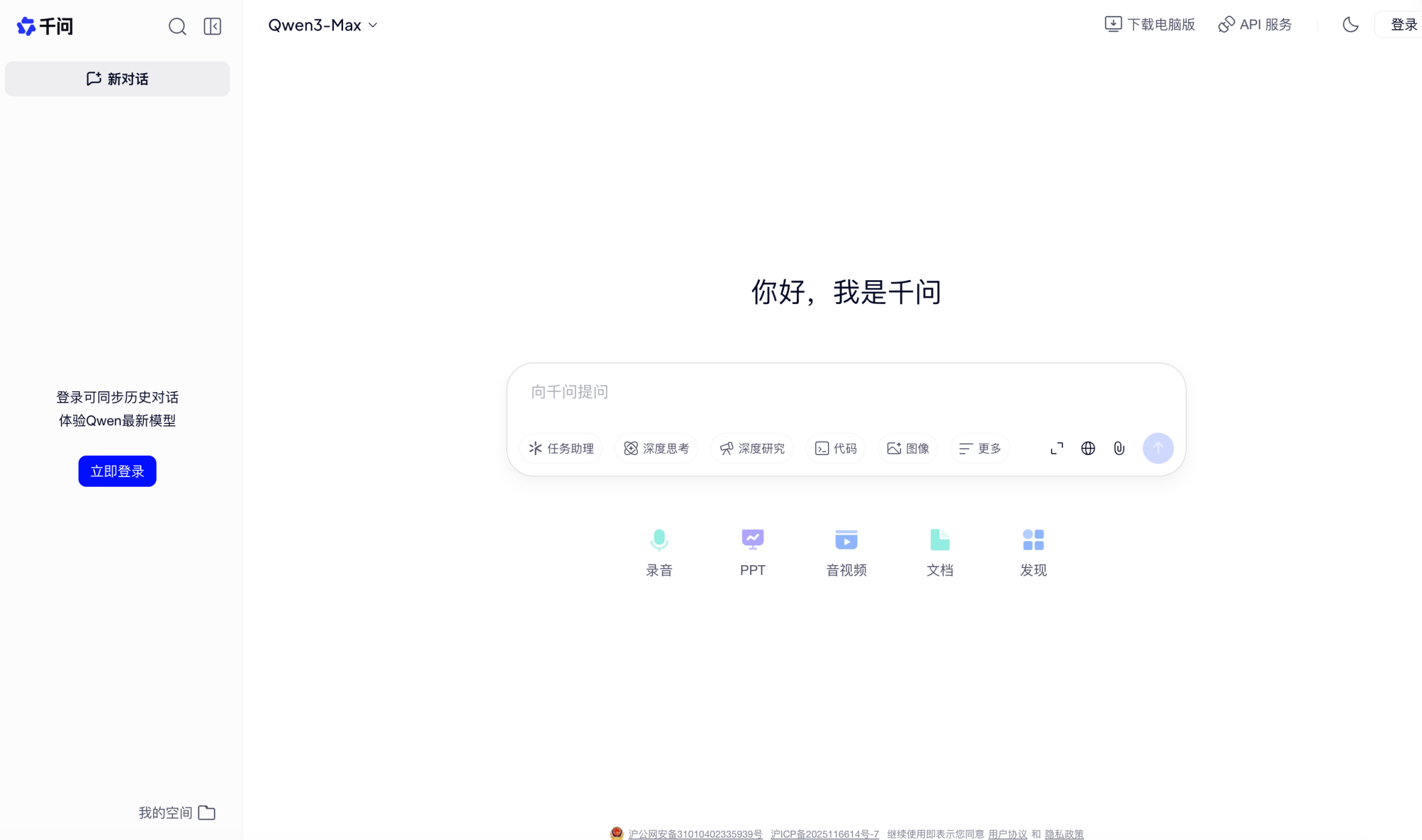
Task: Click the 你好，我是千问 greeting heading
Action: pyautogui.click(x=846, y=292)
